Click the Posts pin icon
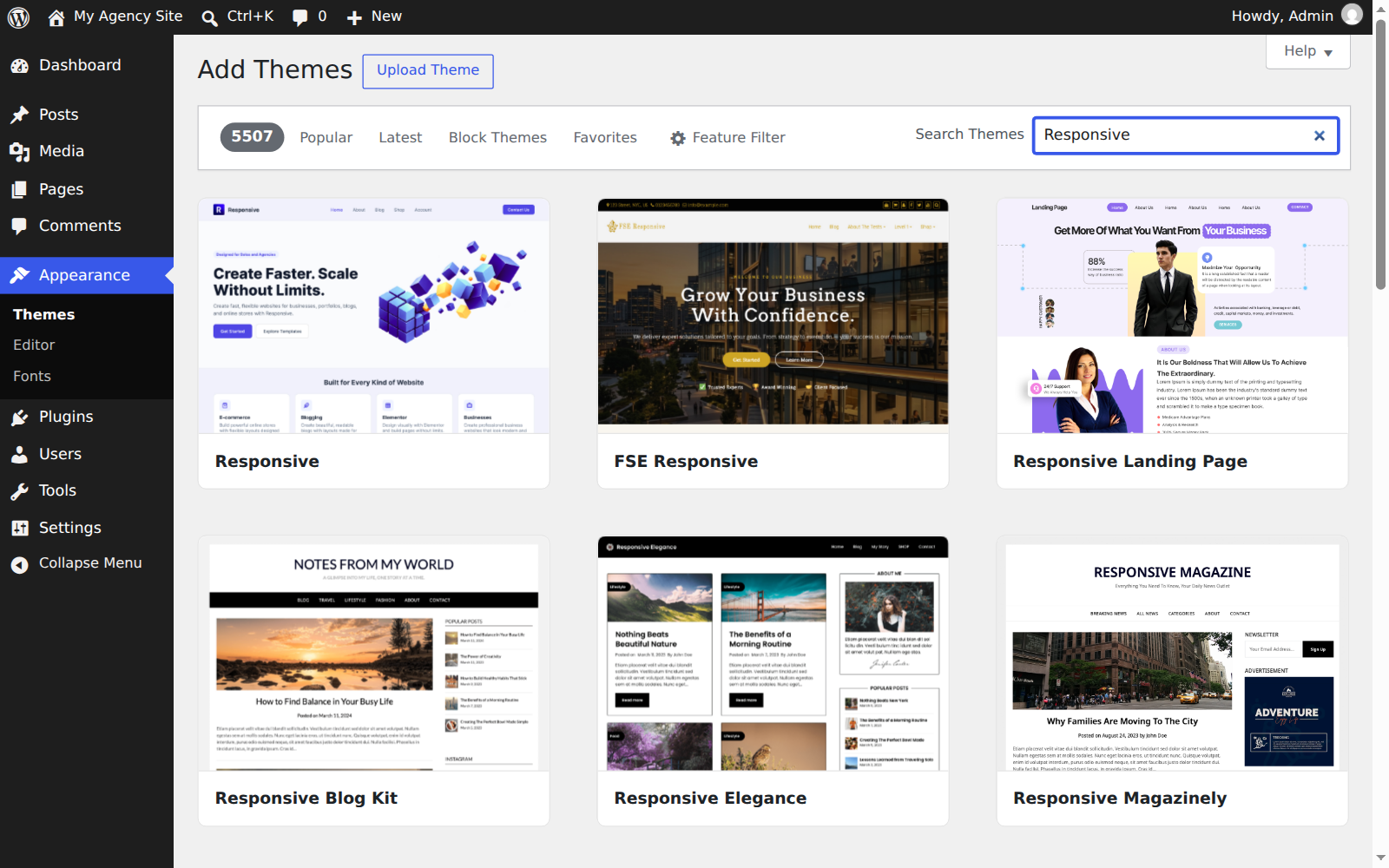The image size is (1389, 868). (x=20, y=115)
